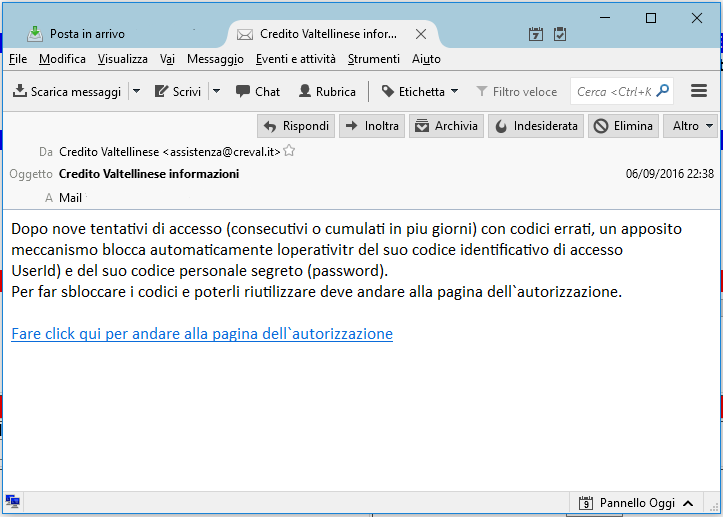Image resolution: width=723 pixels, height=517 pixels.
Task: Star the sender Credito Valtellinese contact
Action: coord(289,150)
